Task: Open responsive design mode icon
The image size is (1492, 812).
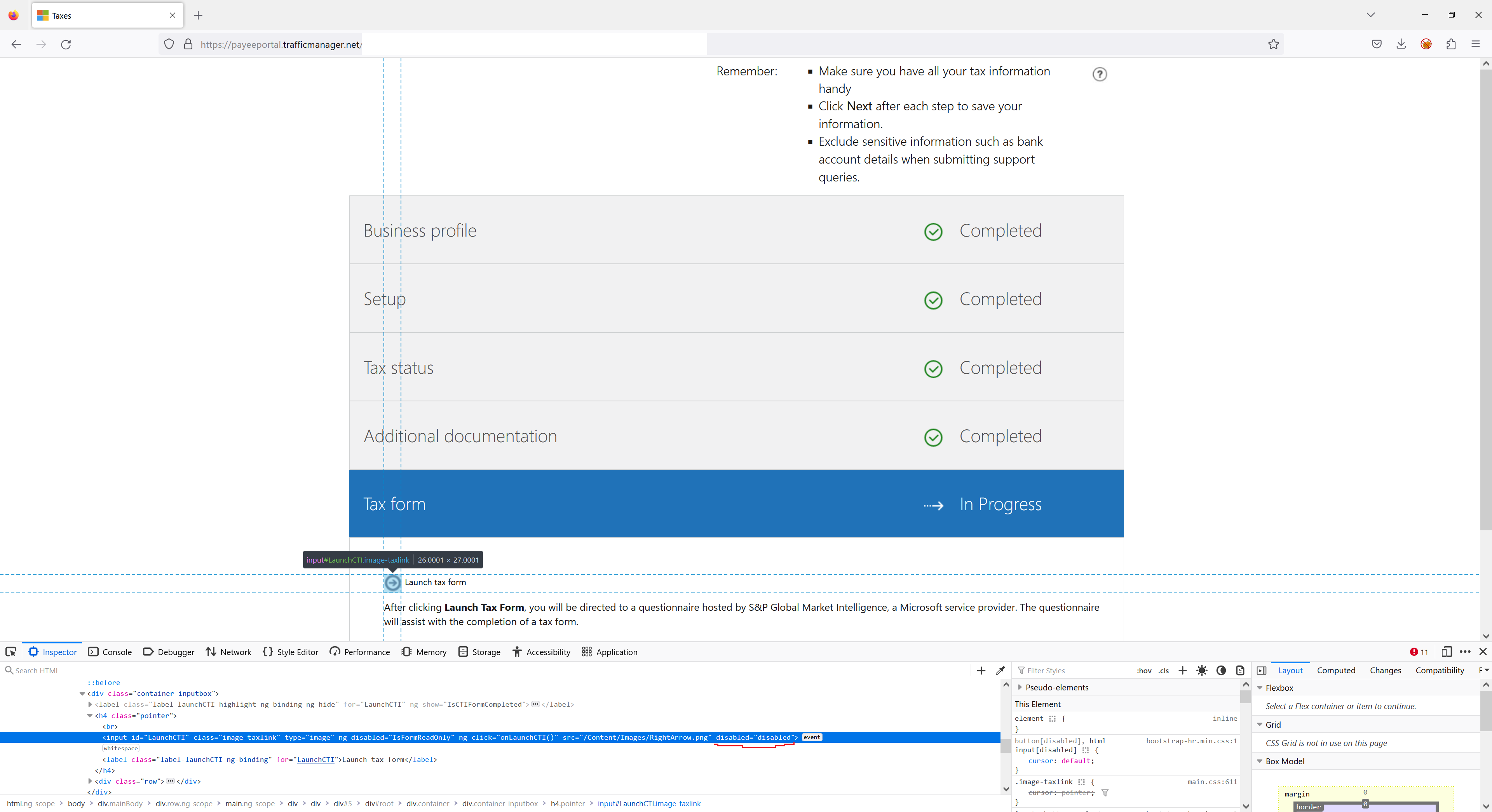Action: (1446, 652)
